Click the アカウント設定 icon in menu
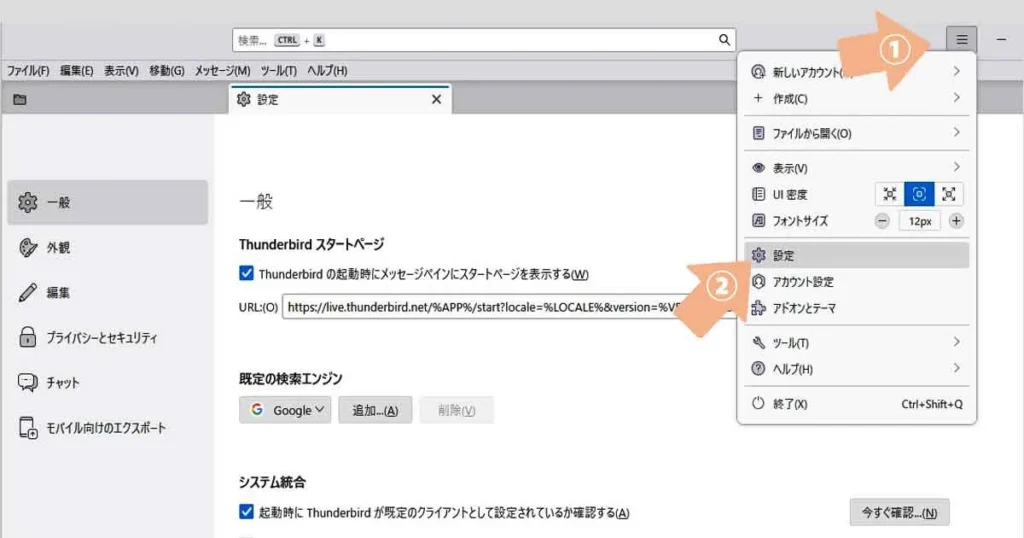The width and height of the screenshot is (1024, 538). tap(758, 281)
